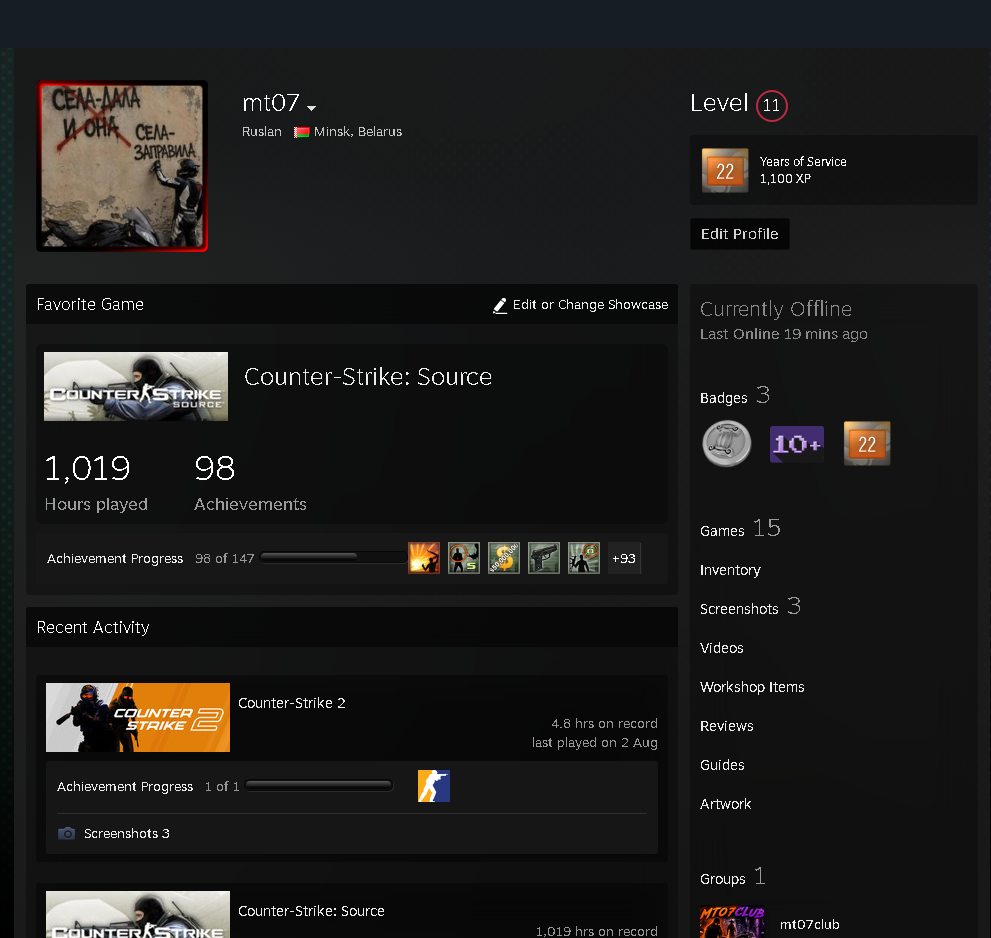Click the 1,019 Hours played stat
The width and height of the screenshot is (991, 938).
[96, 482]
